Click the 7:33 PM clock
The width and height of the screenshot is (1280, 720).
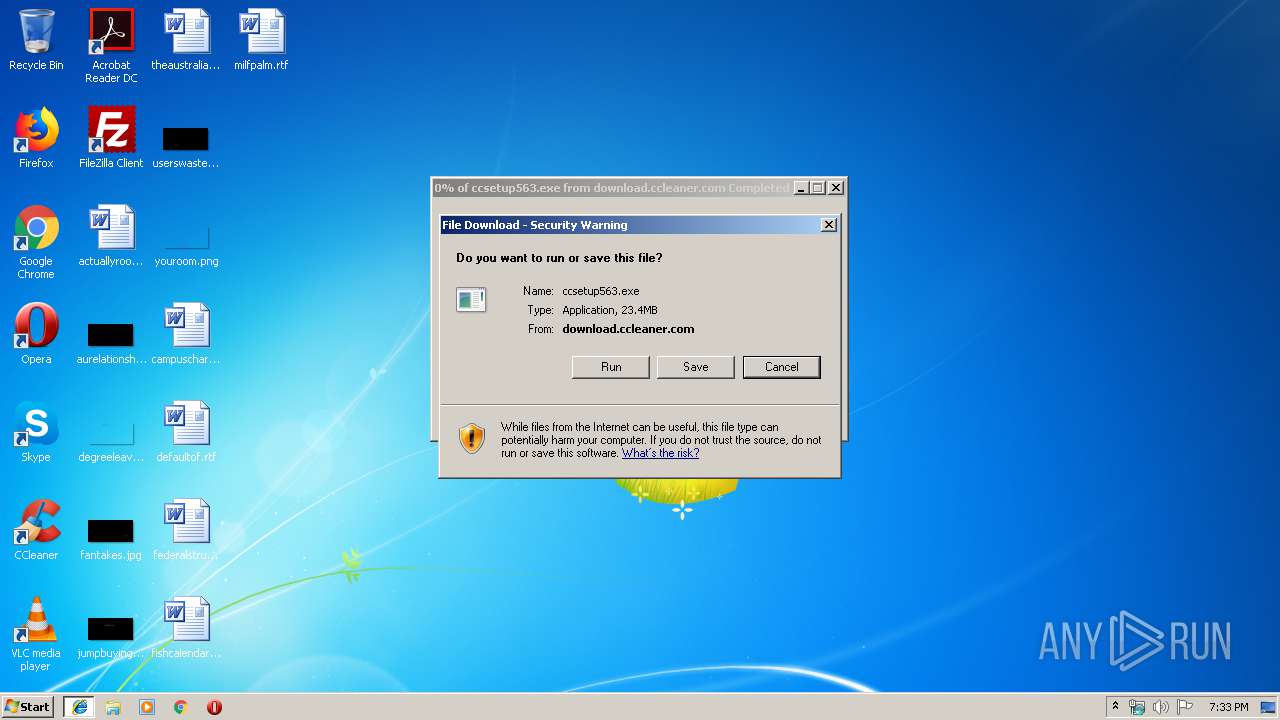1228,707
